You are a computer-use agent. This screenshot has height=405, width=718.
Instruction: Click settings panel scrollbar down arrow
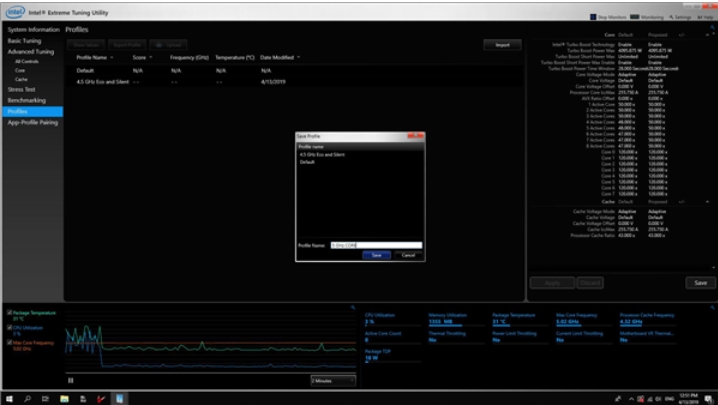tap(713, 268)
